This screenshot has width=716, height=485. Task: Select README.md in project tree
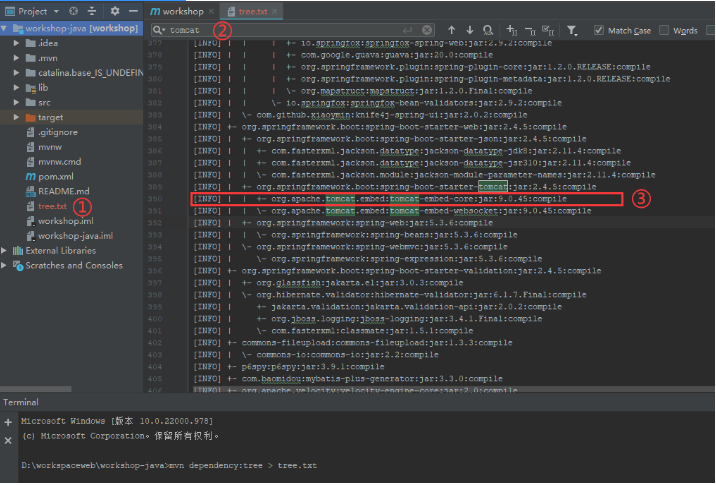tap(63, 191)
